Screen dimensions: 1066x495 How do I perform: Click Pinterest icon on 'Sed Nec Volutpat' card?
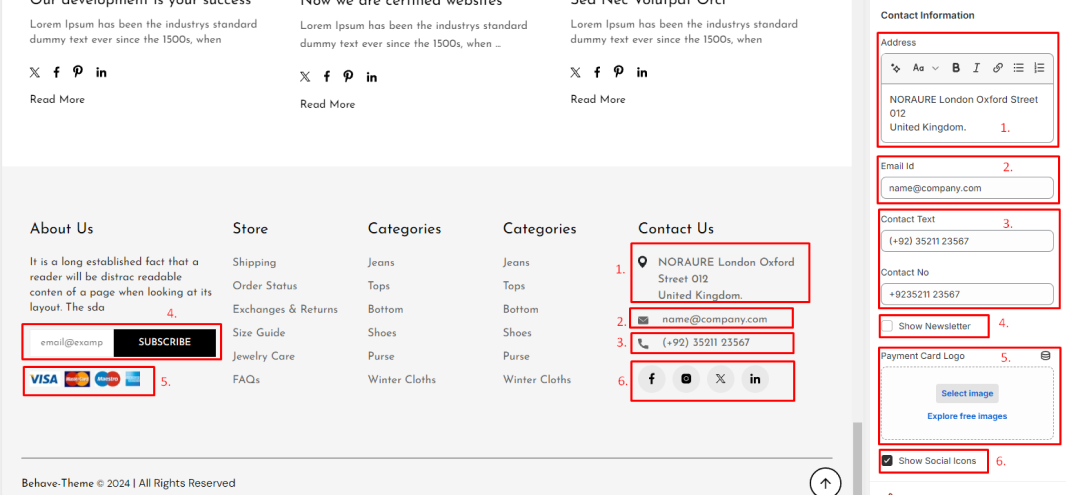coord(619,72)
